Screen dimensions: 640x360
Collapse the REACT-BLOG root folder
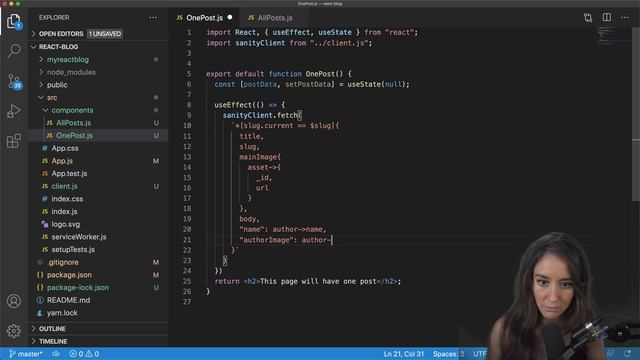[x=98, y=47]
